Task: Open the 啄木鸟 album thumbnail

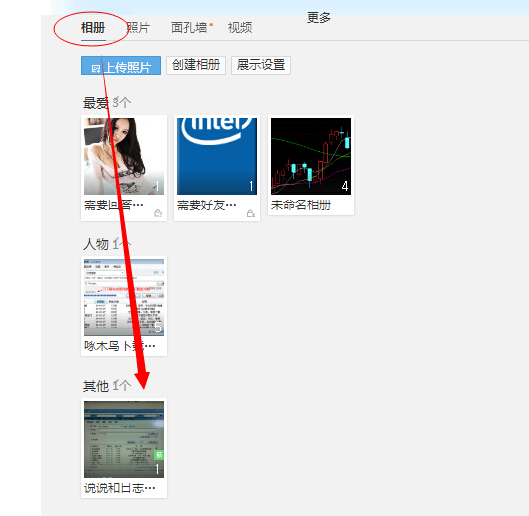Action: [x=124, y=297]
